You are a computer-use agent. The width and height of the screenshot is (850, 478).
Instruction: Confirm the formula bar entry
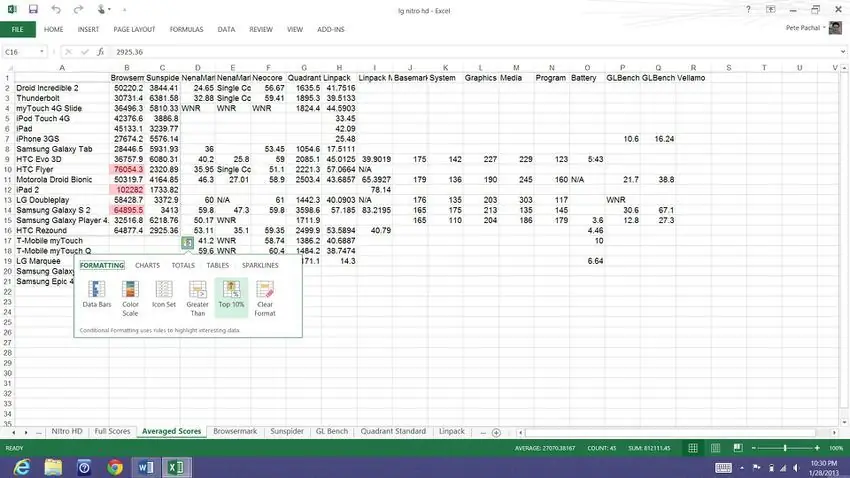pyautogui.click(x=85, y=51)
